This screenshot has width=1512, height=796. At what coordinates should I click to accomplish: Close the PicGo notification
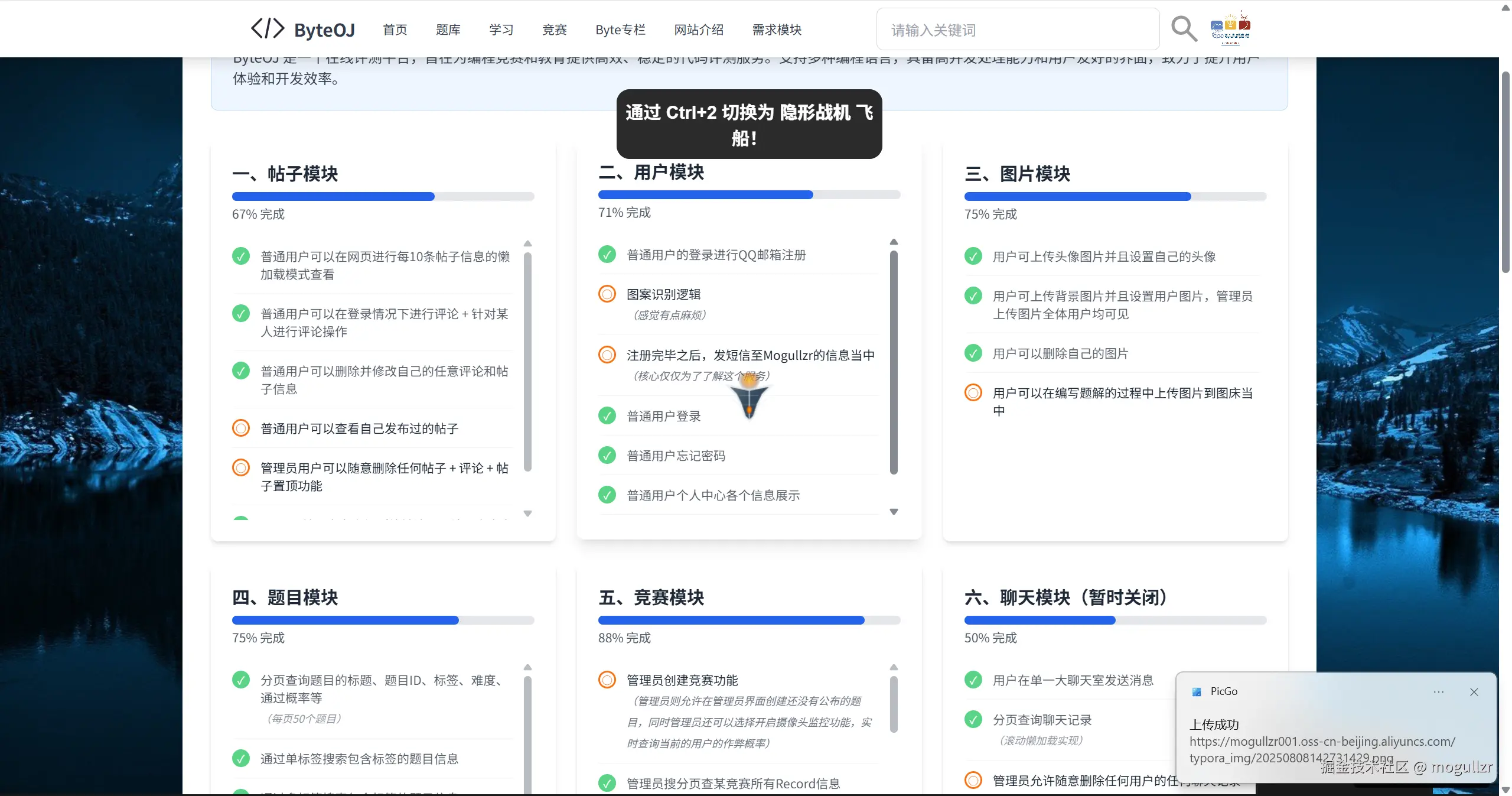(x=1474, y=692)
